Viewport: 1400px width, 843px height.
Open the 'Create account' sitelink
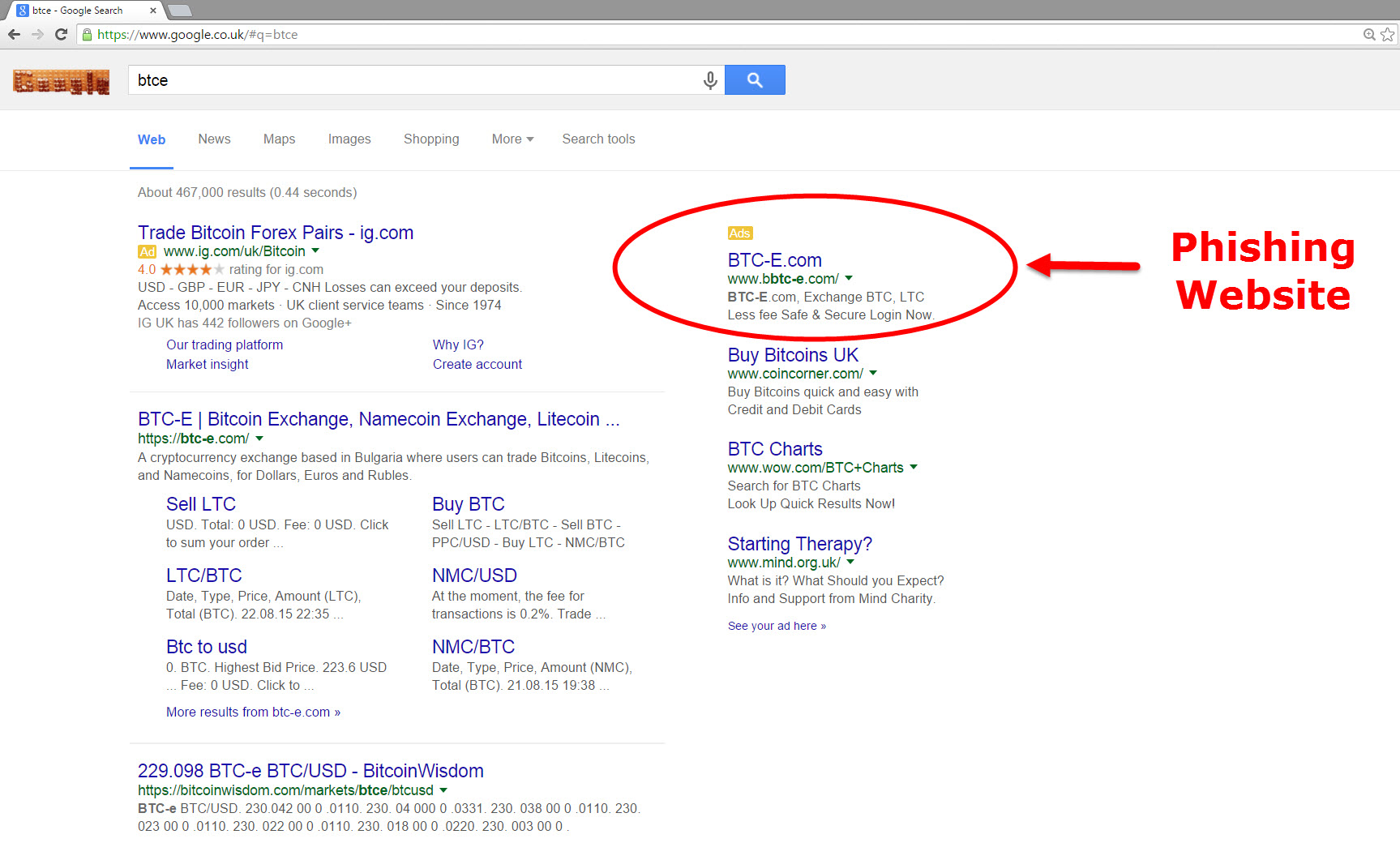coord(477,365)
